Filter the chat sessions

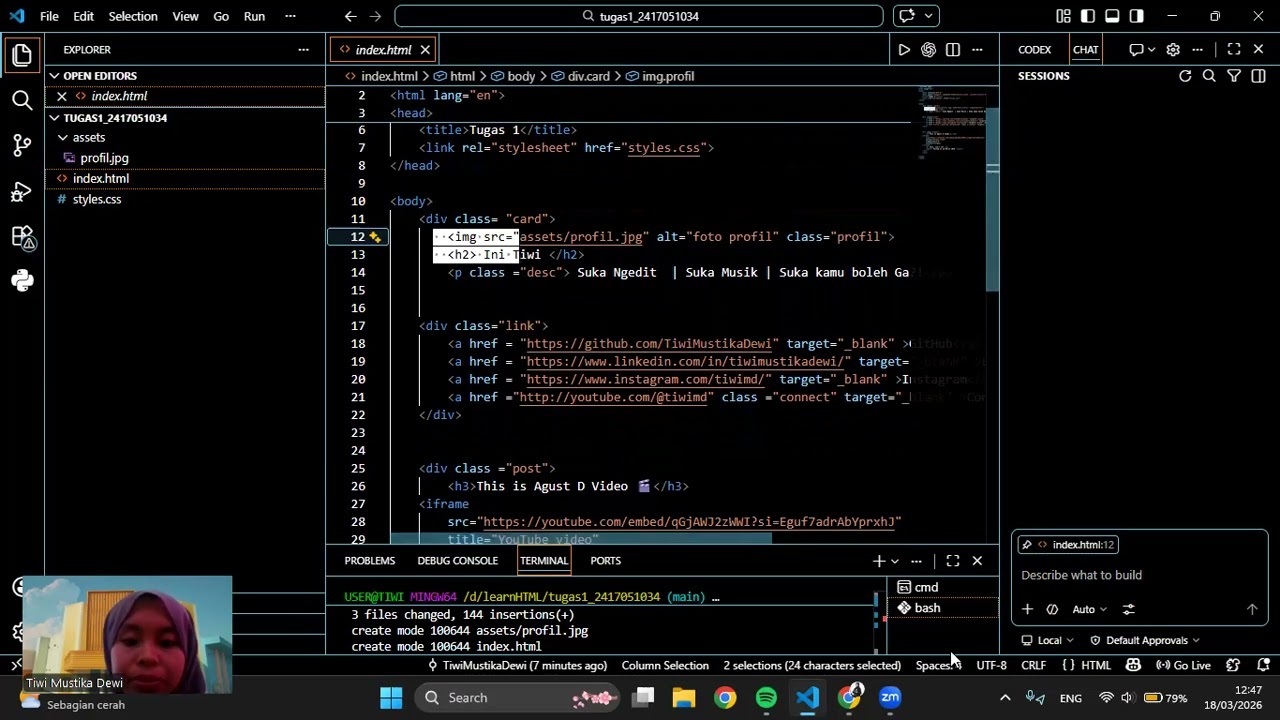(x=1234, y=76)
